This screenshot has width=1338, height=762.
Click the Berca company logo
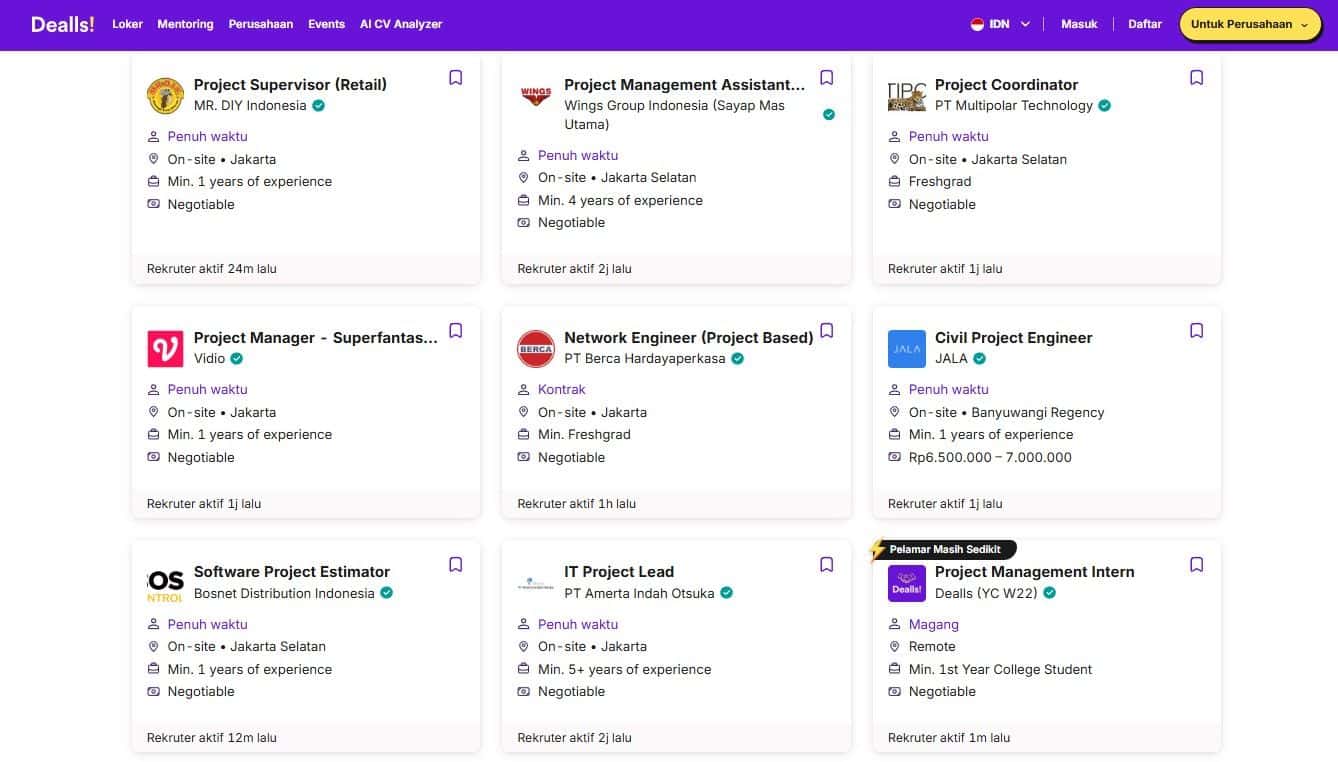(536, 349)
